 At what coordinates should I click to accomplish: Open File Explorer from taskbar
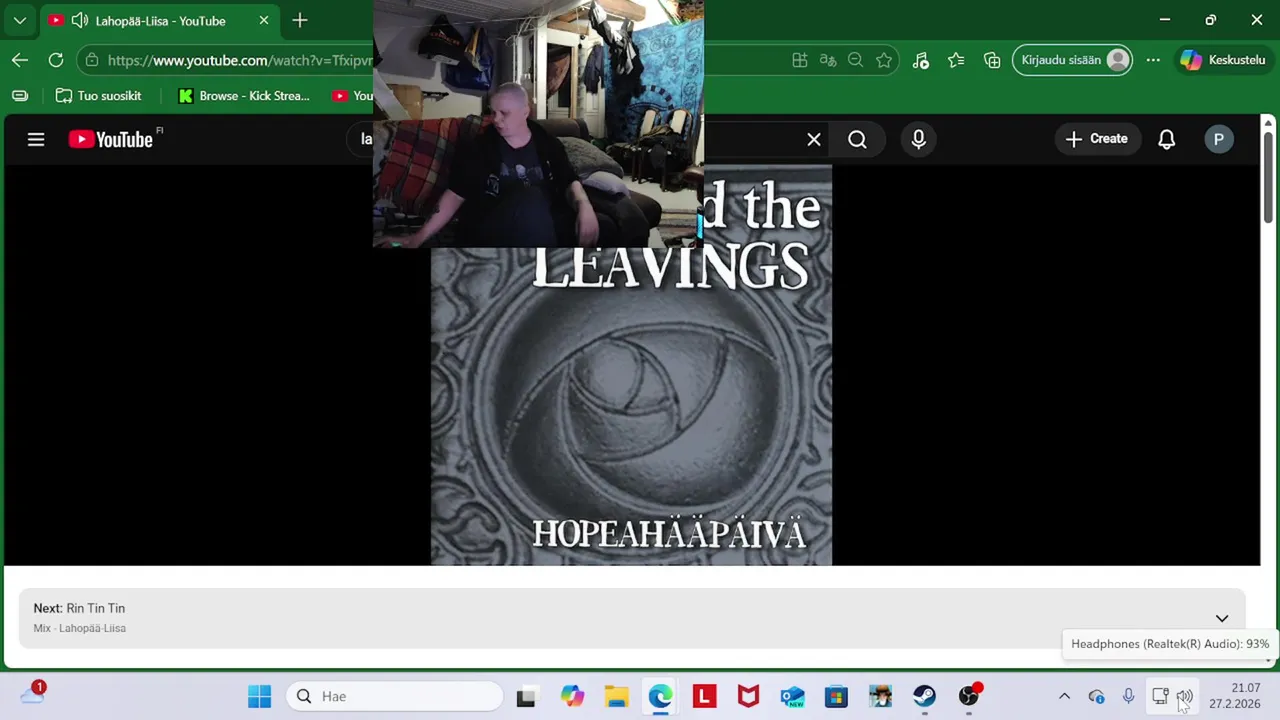pos(616,696)
